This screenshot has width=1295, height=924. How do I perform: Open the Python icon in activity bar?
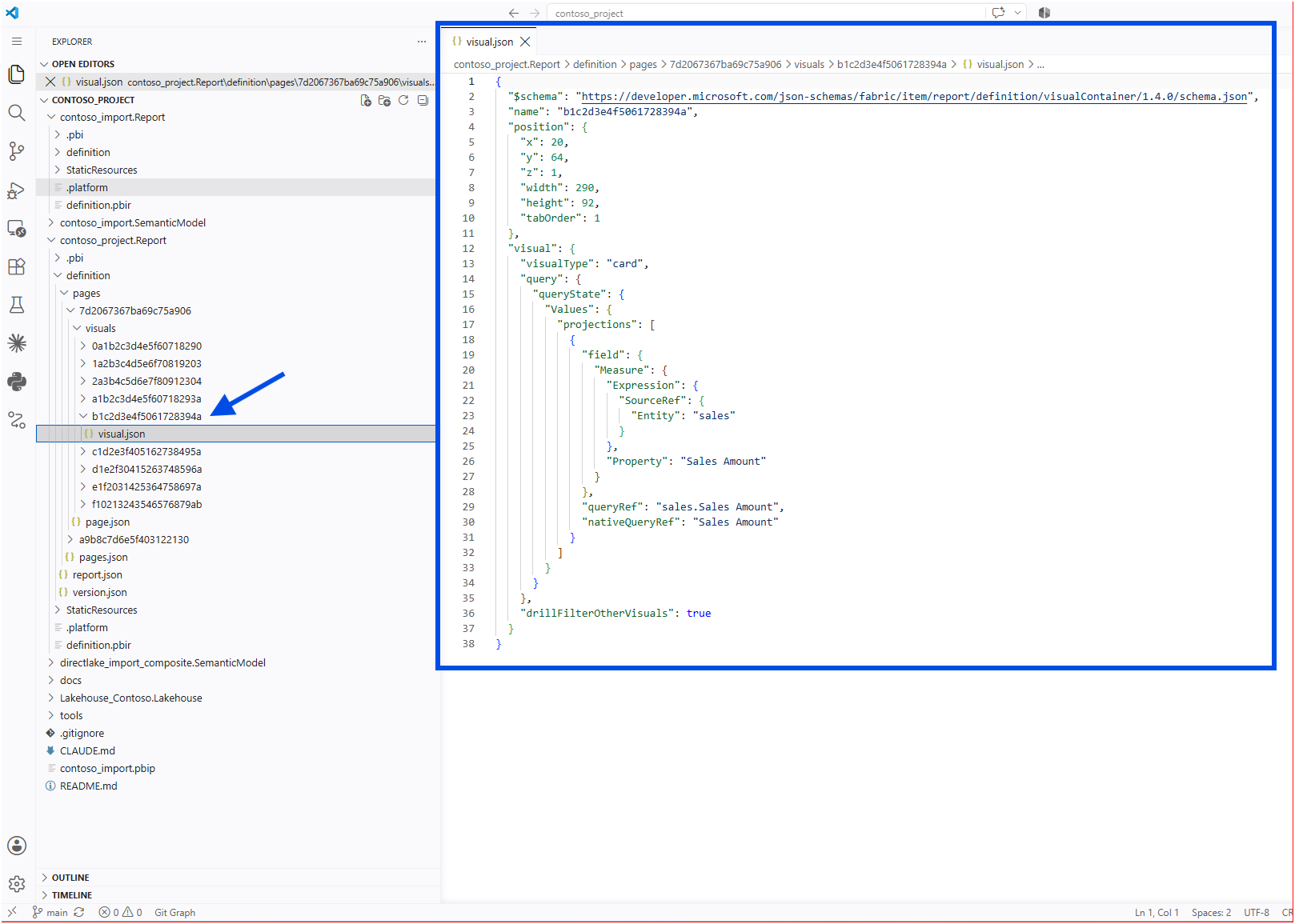17,382
